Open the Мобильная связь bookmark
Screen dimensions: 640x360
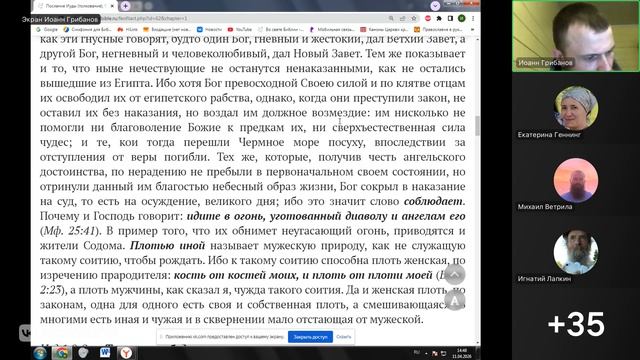tap(332, 29)
